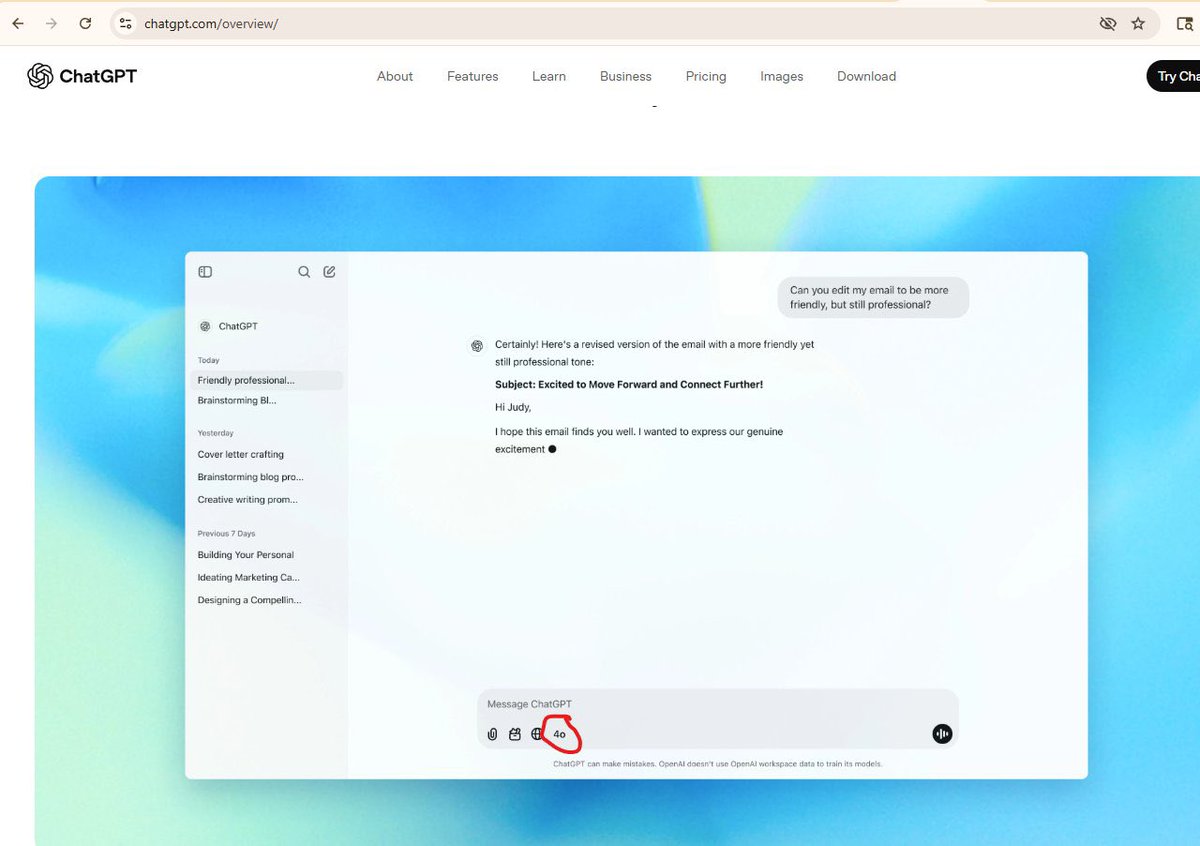Screen dimensions: 1200x846
Task: Open the Business menu item
Action: click(626, 76)
